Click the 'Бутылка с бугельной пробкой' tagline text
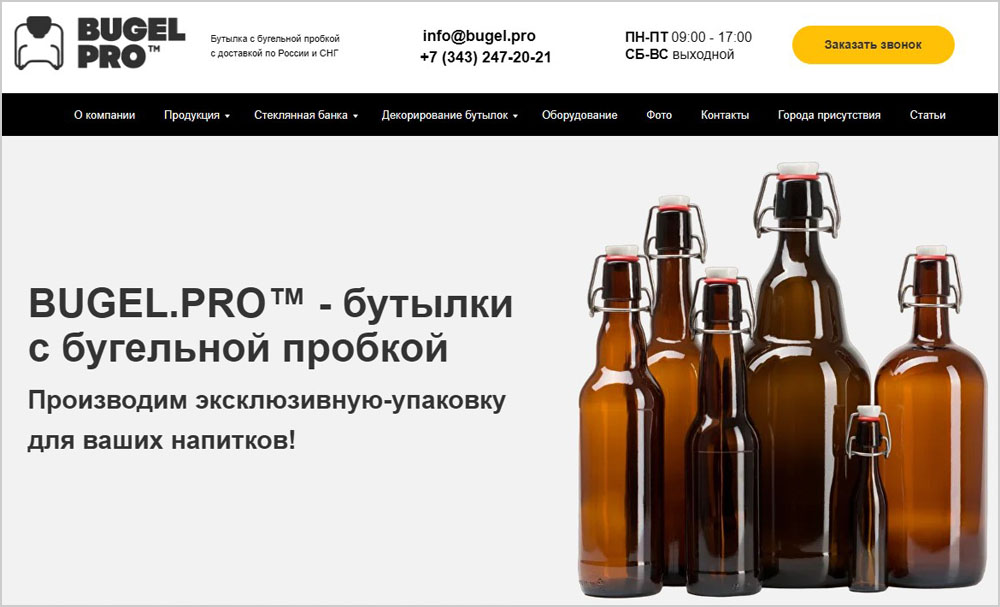Viewport: 1000px width, 607px height. click(275, 39)
